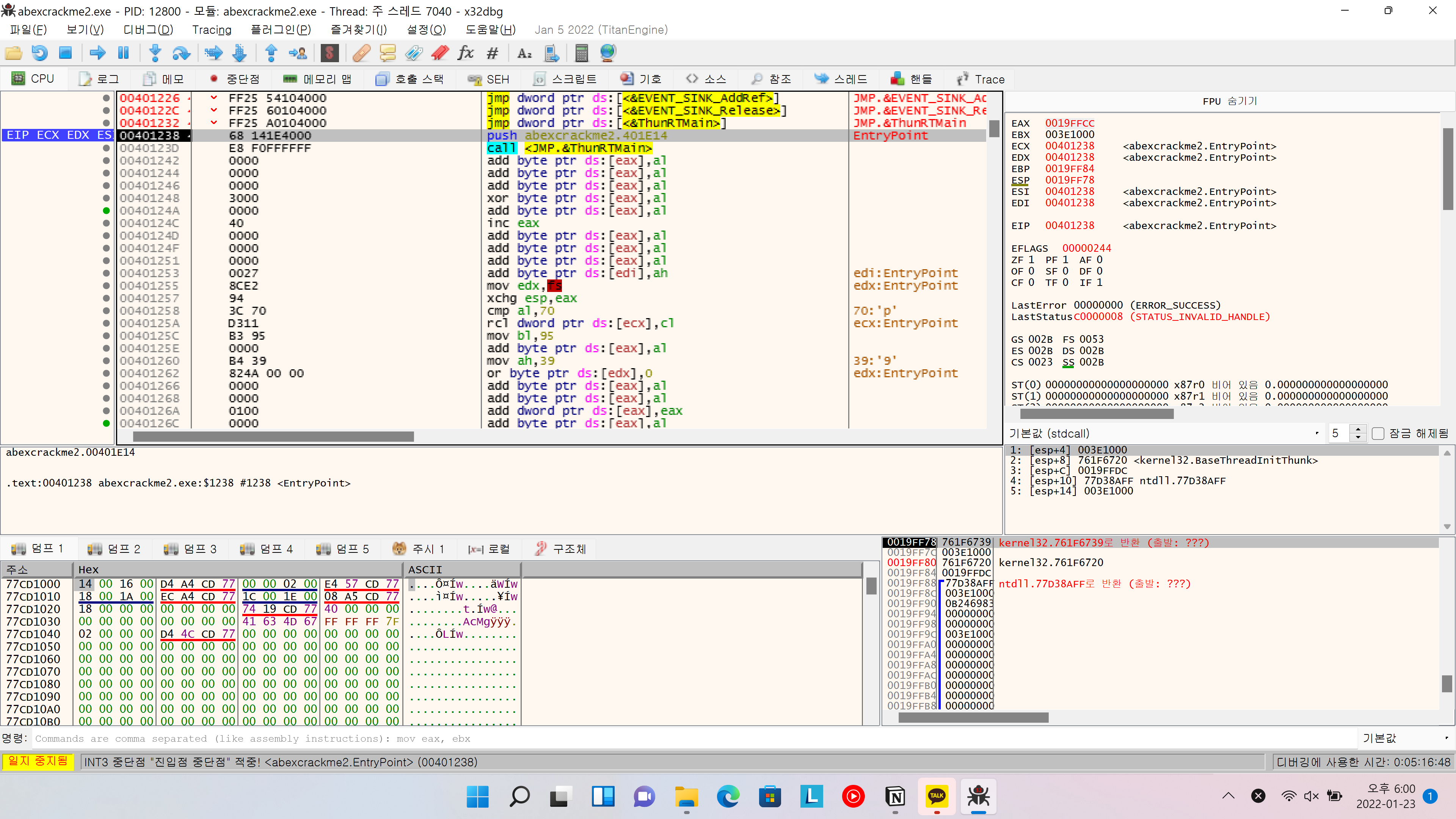Click the Step Over icon
The image size is (1456, 819).
pos(181,53)
